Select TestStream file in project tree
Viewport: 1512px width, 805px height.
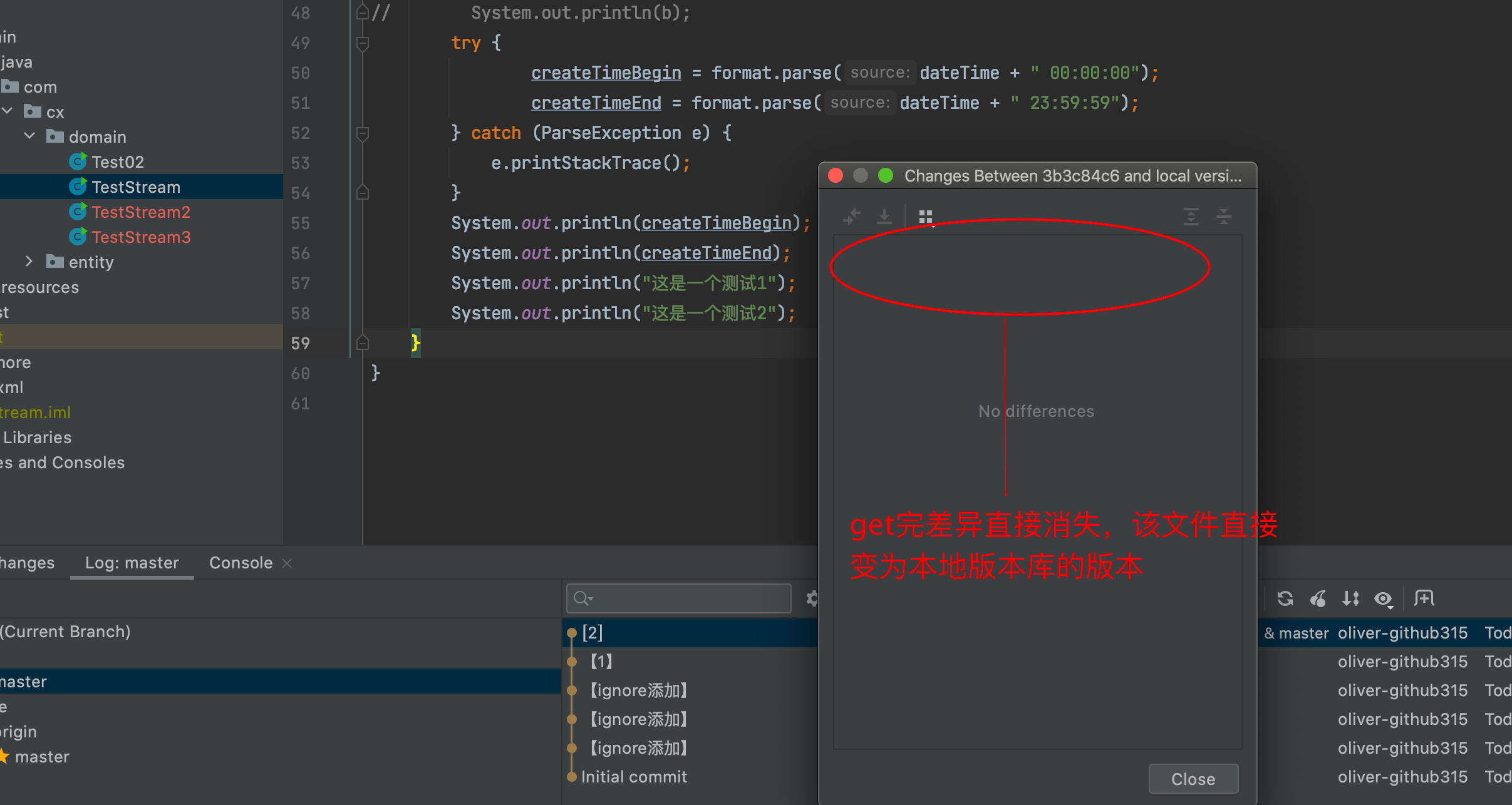pos(136,186)
